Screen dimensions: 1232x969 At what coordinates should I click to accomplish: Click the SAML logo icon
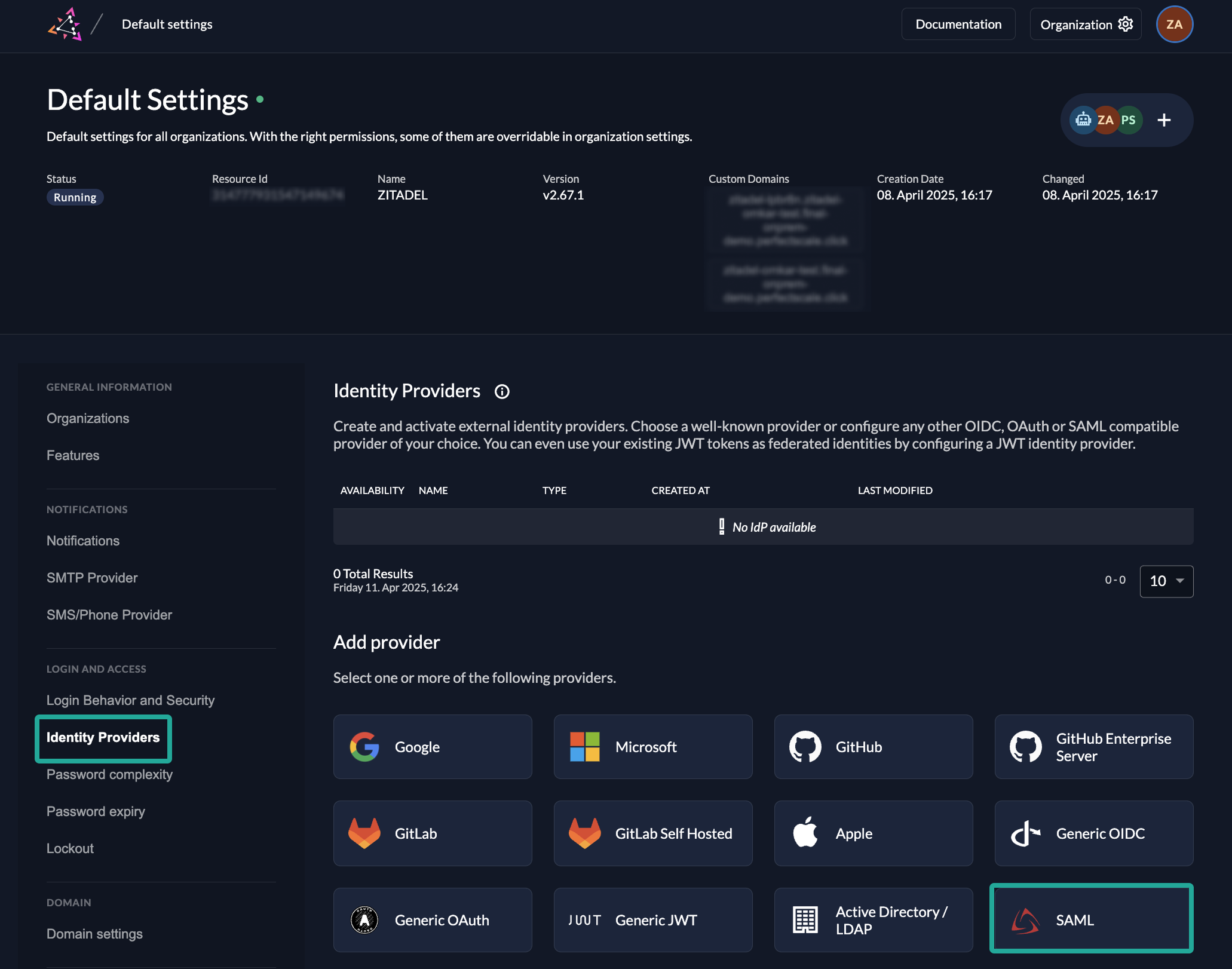pyautogui.click(x=1026, y=920)
